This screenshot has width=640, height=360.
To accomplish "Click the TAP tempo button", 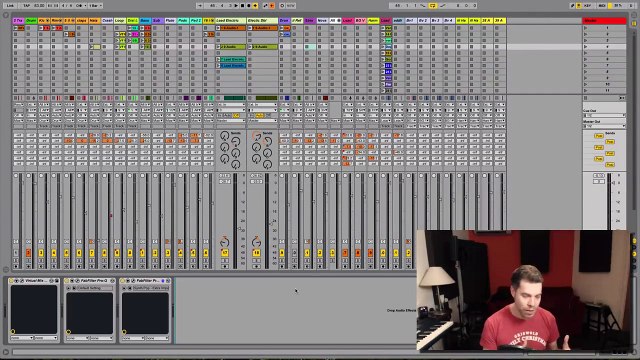I will point(27,6).
